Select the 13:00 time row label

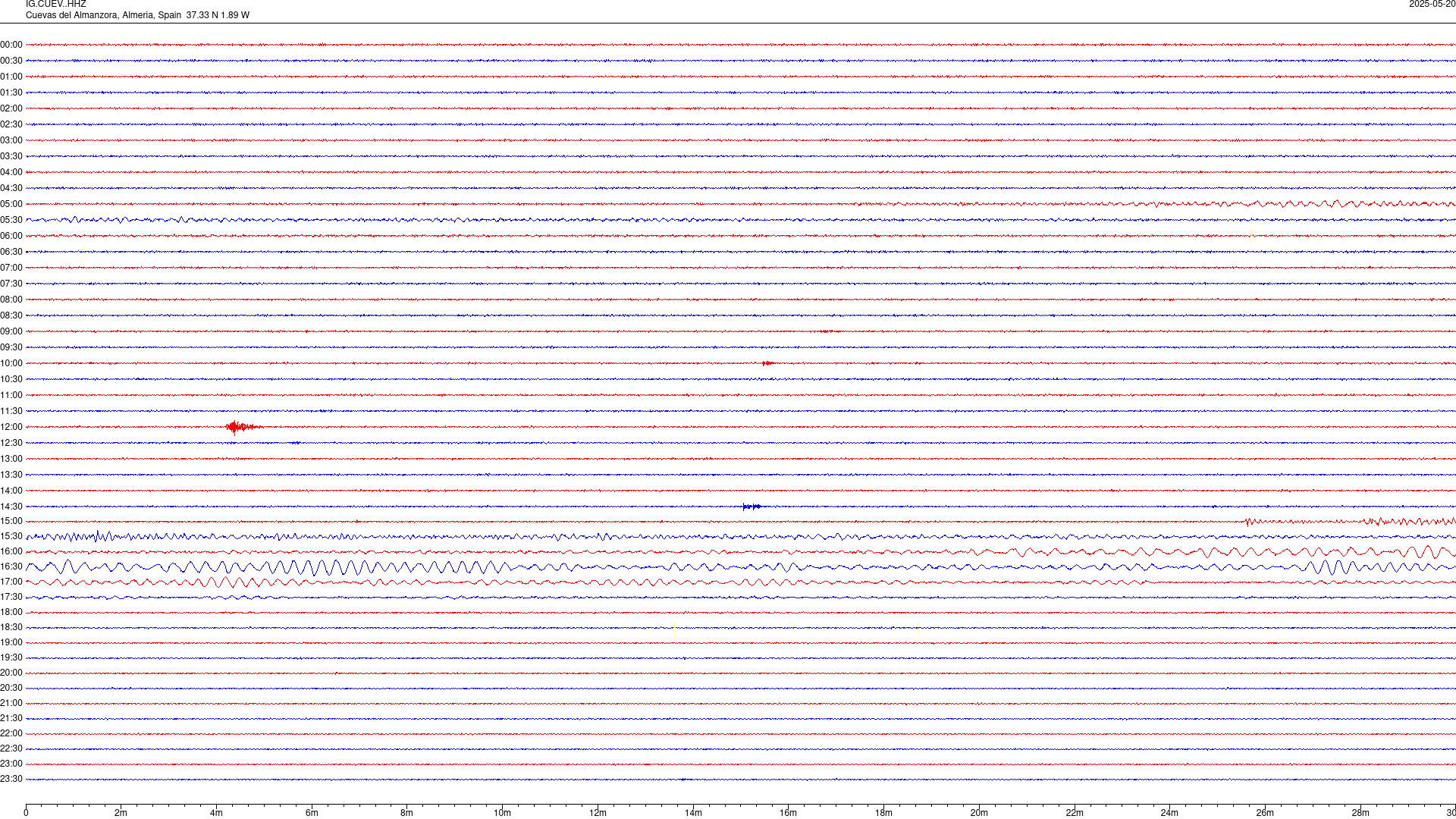tap(11, 459)
